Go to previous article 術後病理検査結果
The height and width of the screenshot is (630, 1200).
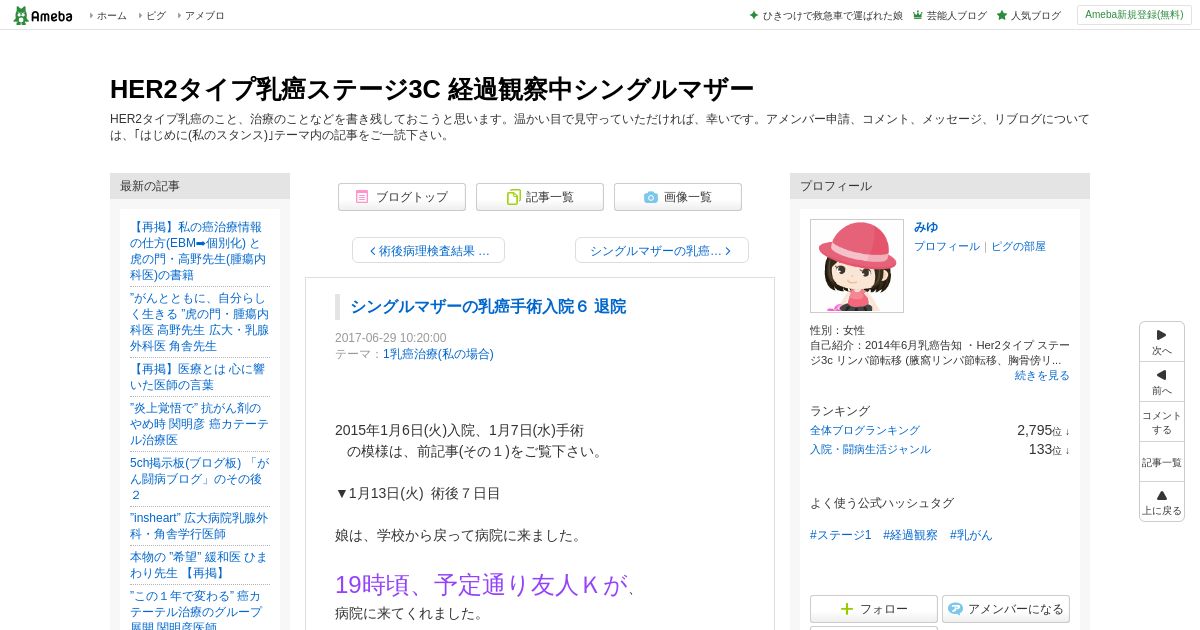point(429,250)
